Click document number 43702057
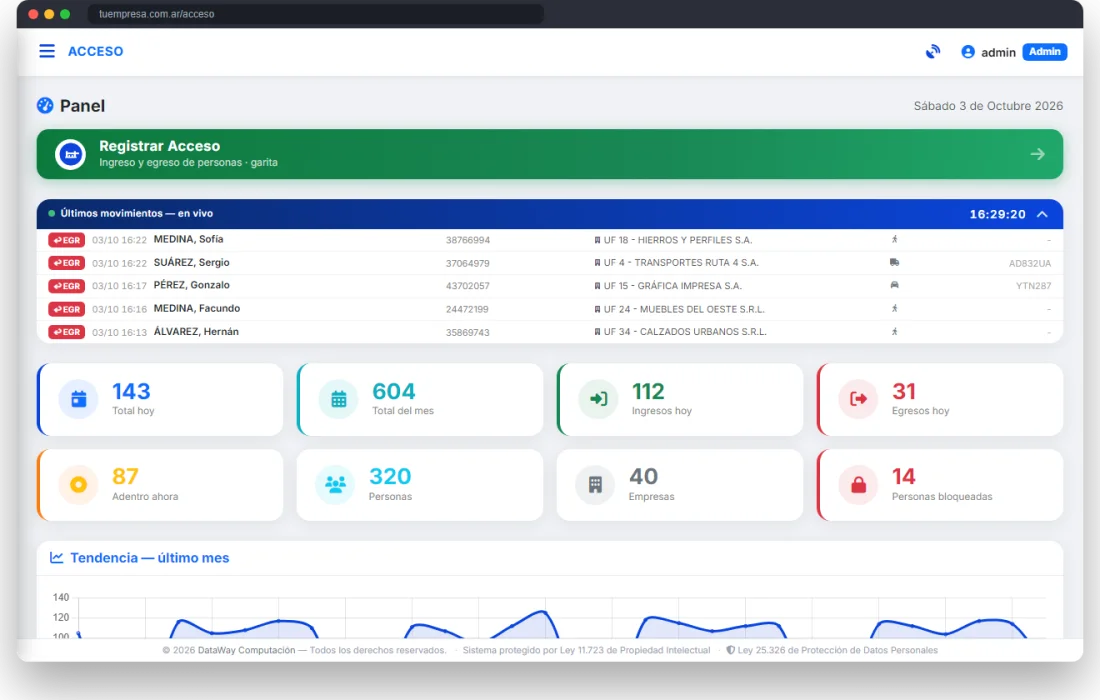1100x700 pixels. coord(468,286)
